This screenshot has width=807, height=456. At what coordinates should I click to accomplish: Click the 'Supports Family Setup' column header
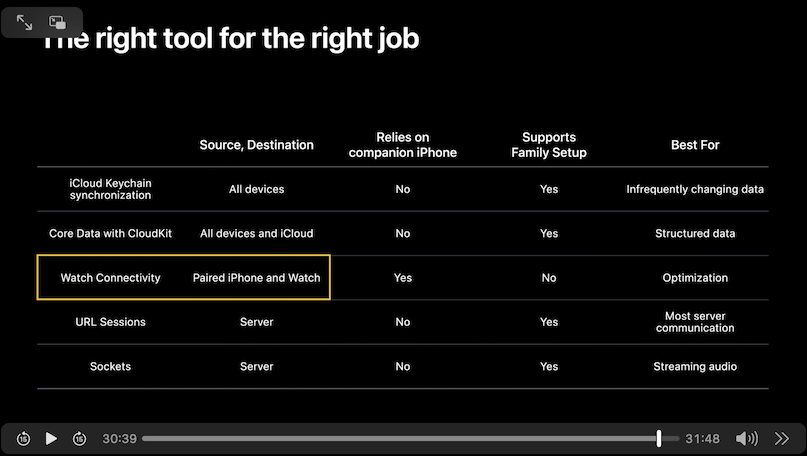(x=549, y=145)
